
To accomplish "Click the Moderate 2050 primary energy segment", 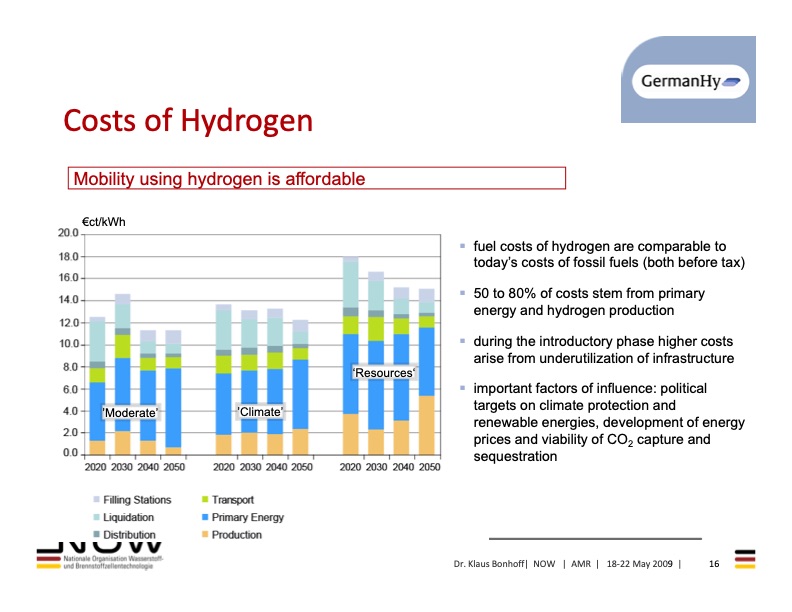I will coord(173,408).
